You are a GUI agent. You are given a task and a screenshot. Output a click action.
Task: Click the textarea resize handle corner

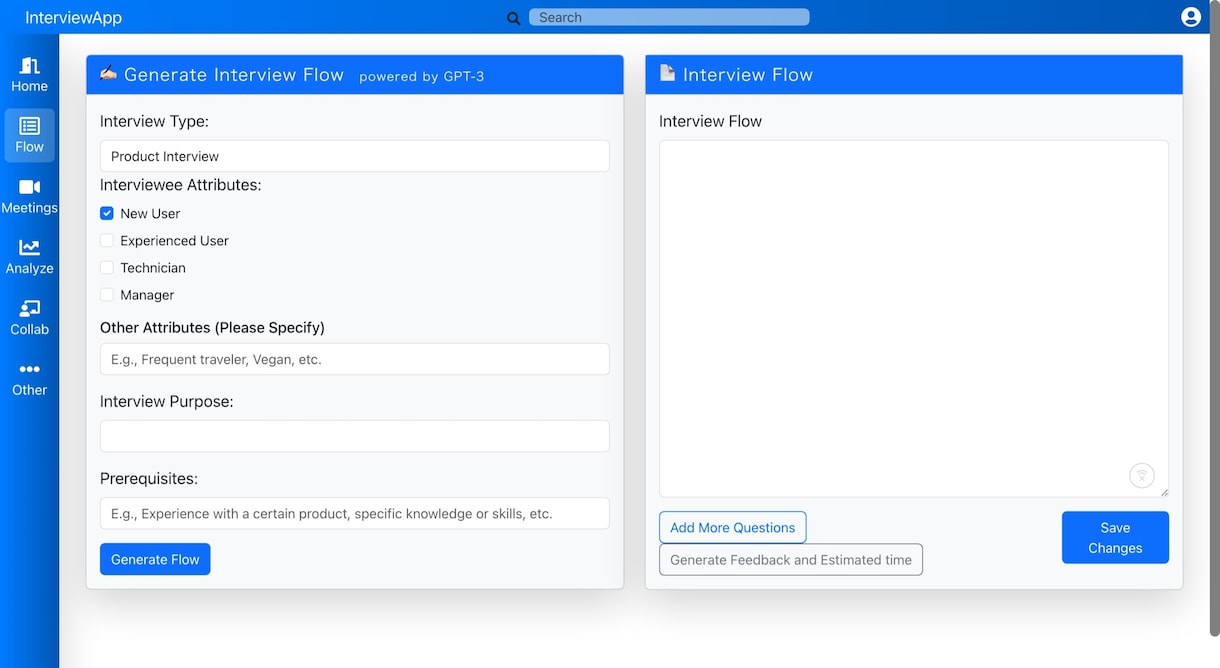coord(1163,491)
